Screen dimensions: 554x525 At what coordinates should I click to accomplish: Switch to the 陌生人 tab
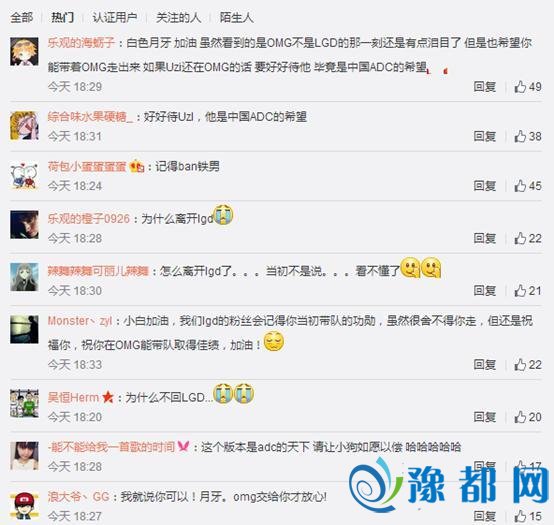236,17
